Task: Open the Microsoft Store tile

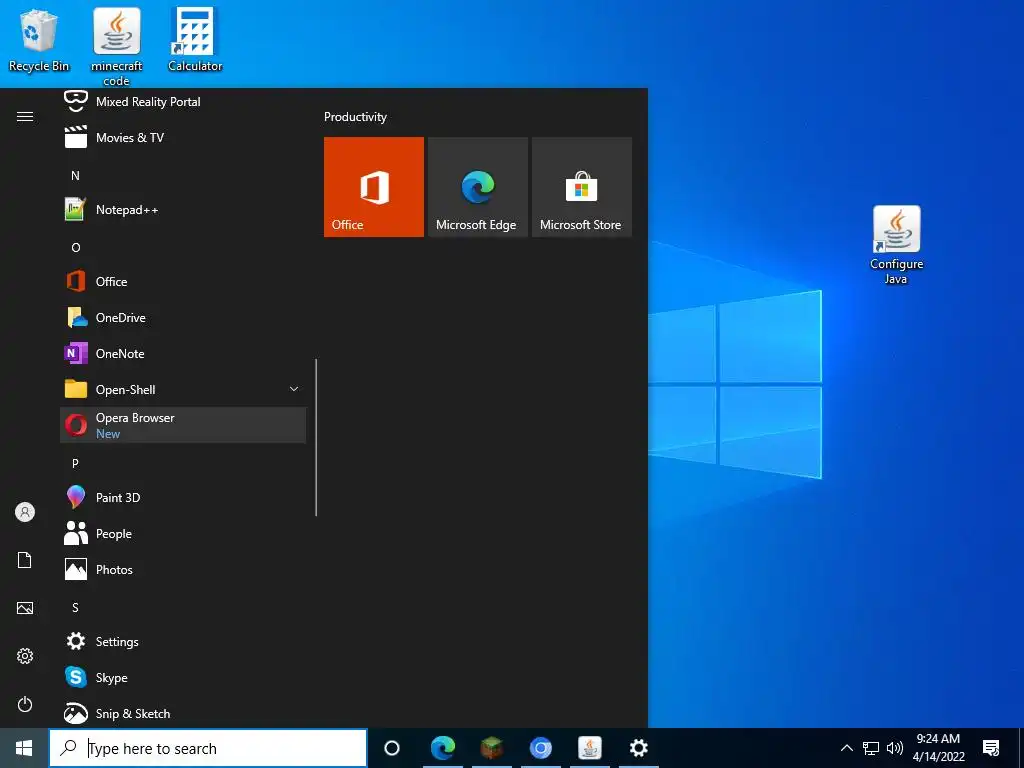Action: [x=582, y=187]
